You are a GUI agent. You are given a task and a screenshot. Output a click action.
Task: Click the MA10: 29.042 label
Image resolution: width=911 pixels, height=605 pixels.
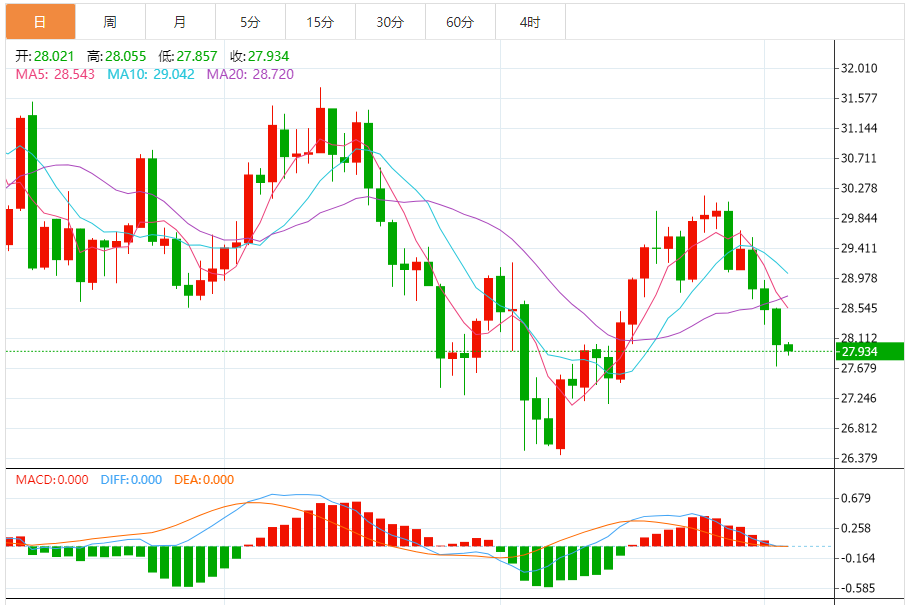point(150,74)
